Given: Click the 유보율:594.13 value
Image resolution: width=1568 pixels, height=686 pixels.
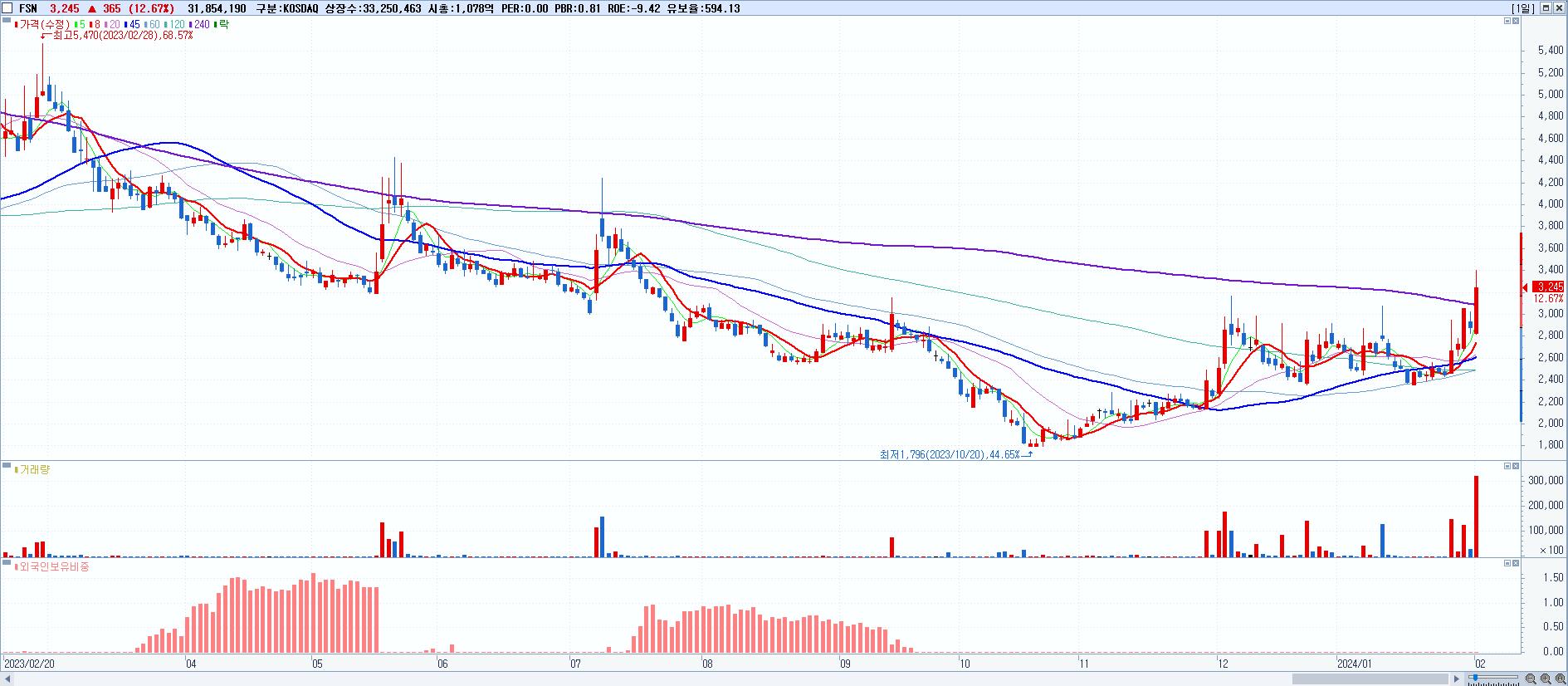Looking at the screenshot, I should point(704,8).
